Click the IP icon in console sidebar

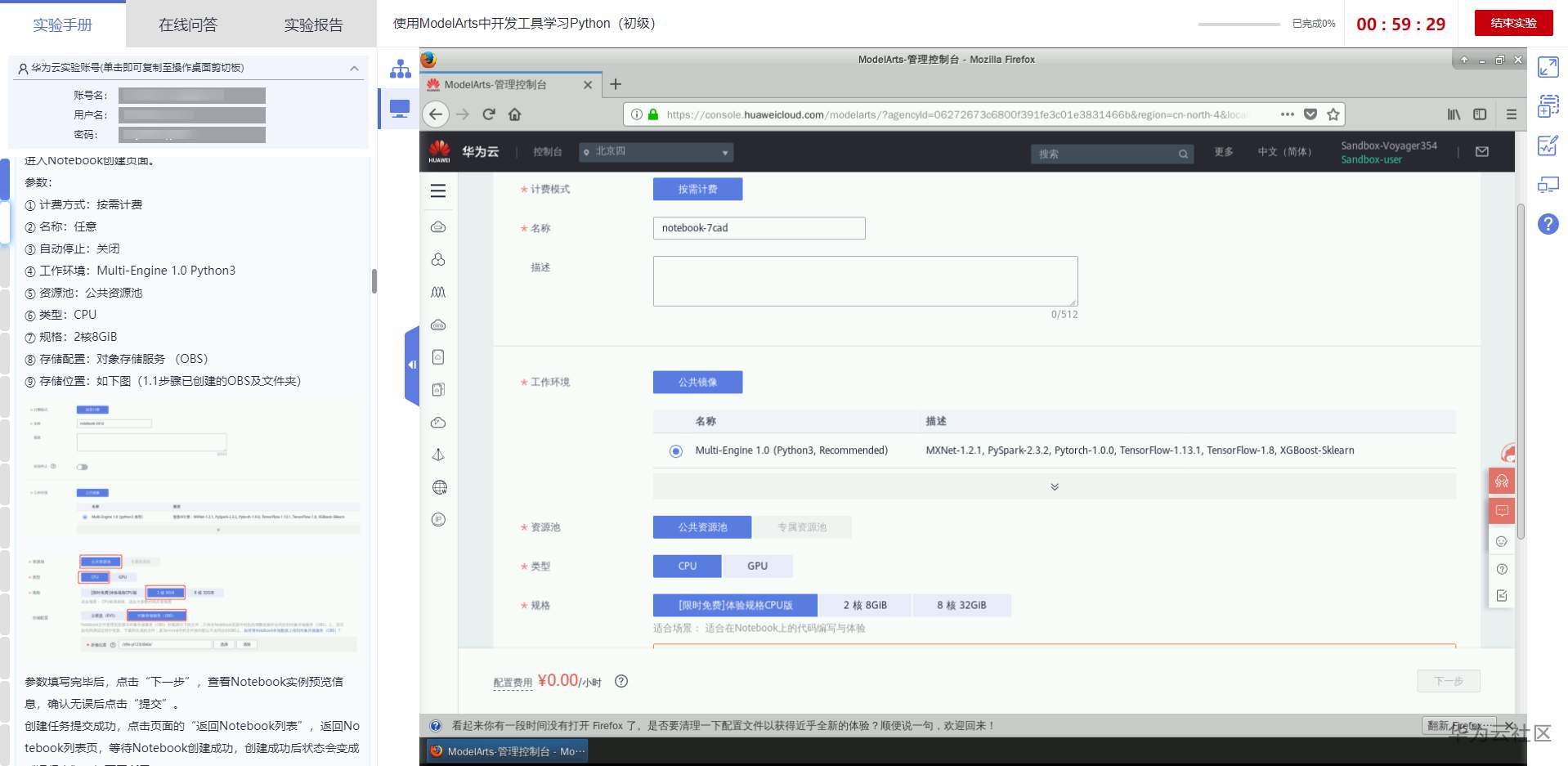439,520
